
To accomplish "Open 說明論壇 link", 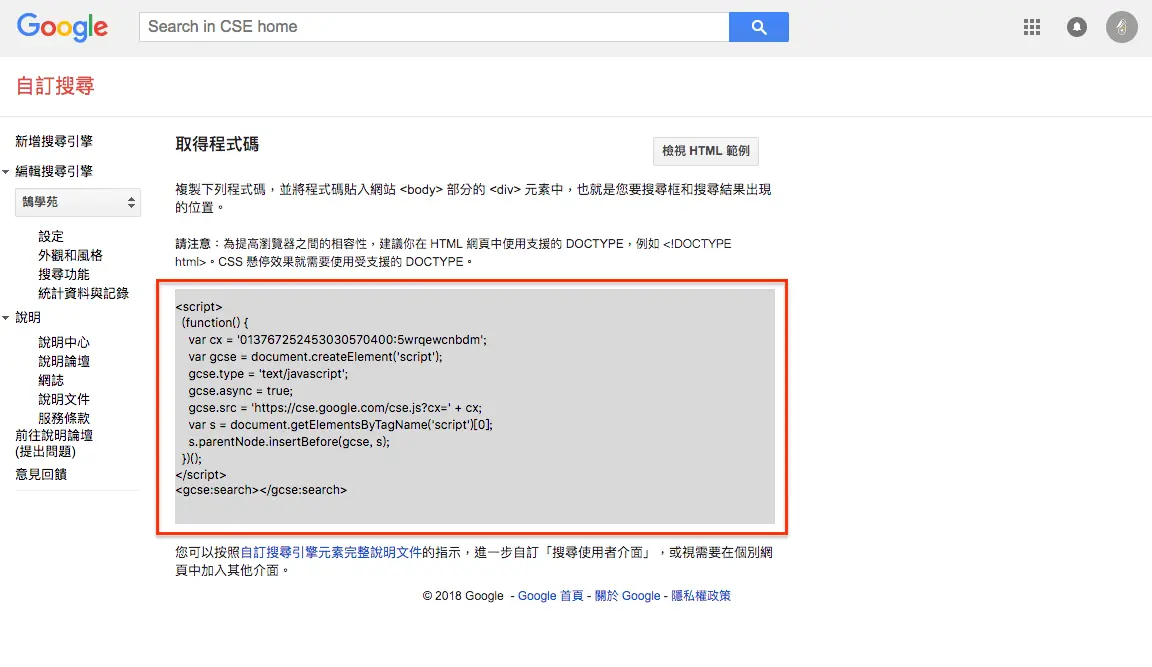I will (x=63, y=361).
